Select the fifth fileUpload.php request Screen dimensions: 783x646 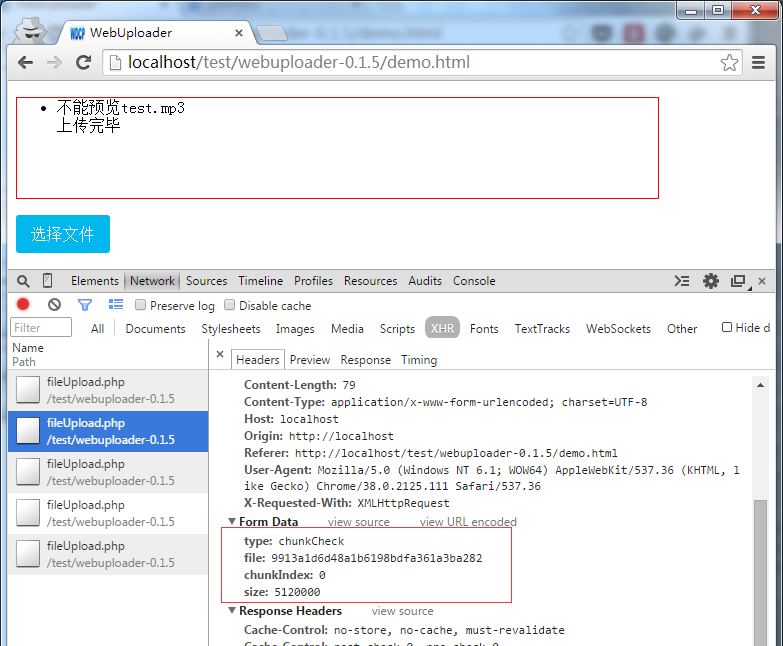108,554
